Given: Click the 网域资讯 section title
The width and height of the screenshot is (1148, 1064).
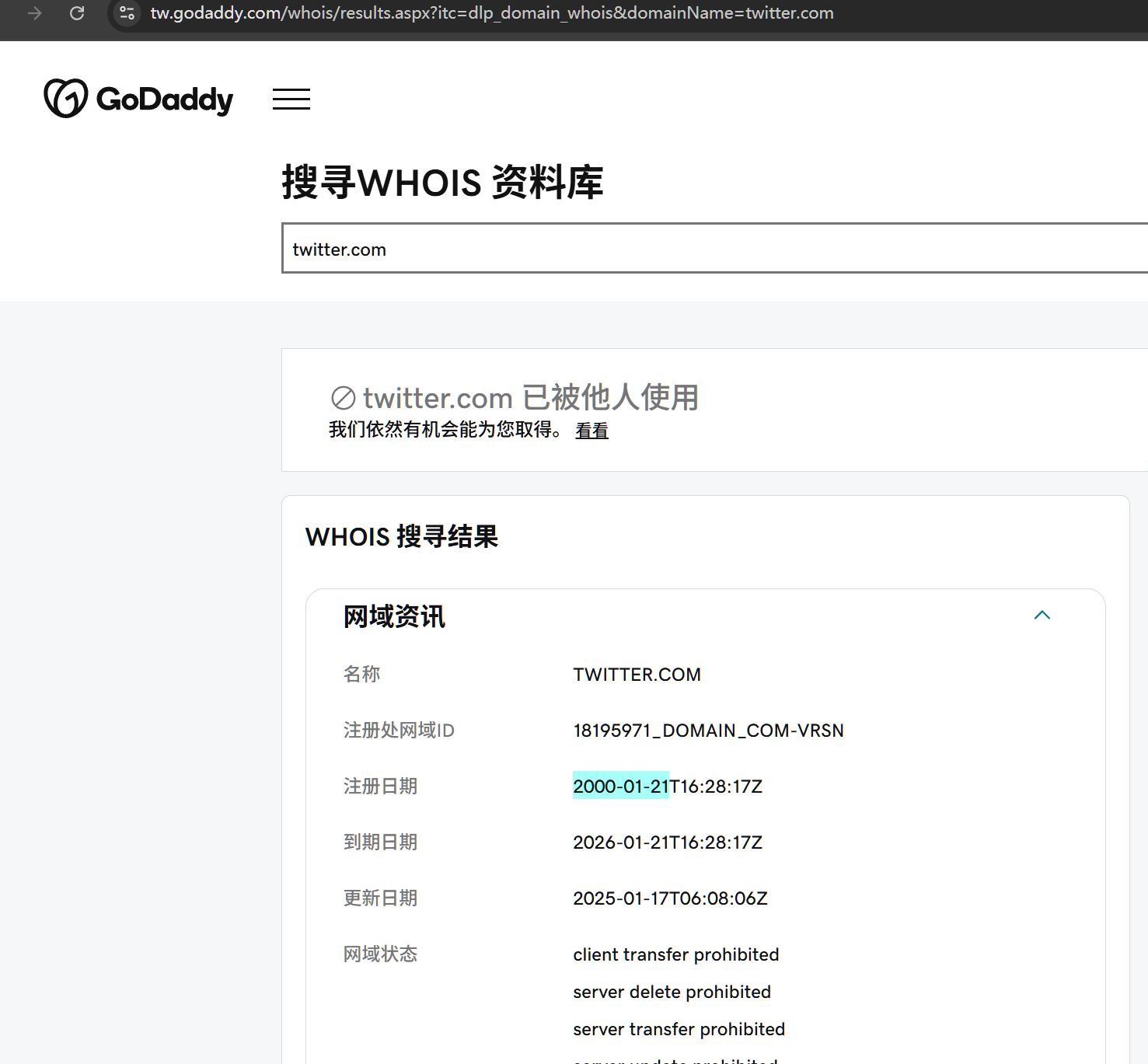Looking at the screenshot, I should 394,616.
